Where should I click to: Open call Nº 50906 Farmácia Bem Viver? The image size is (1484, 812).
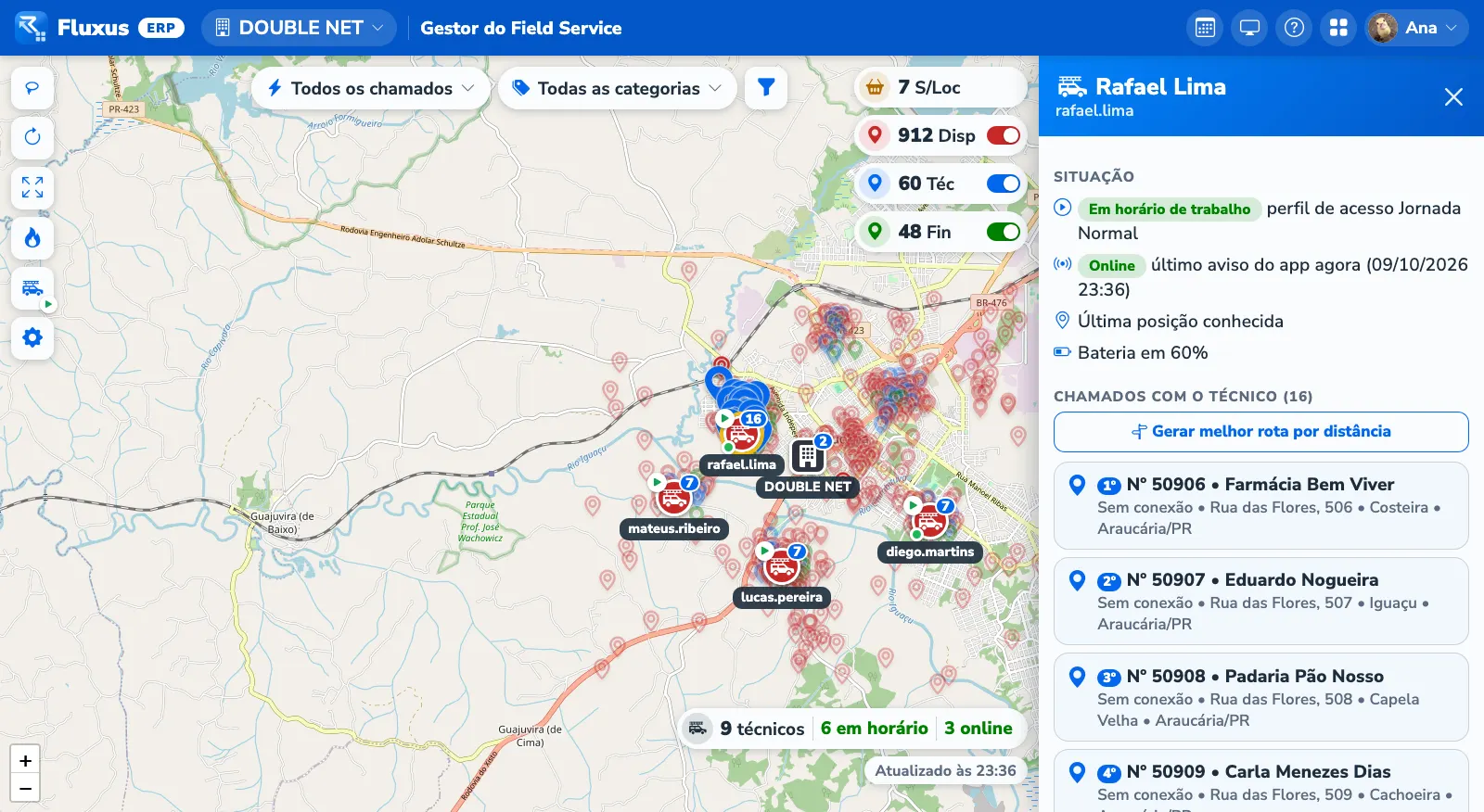[x=1261, y=505]
